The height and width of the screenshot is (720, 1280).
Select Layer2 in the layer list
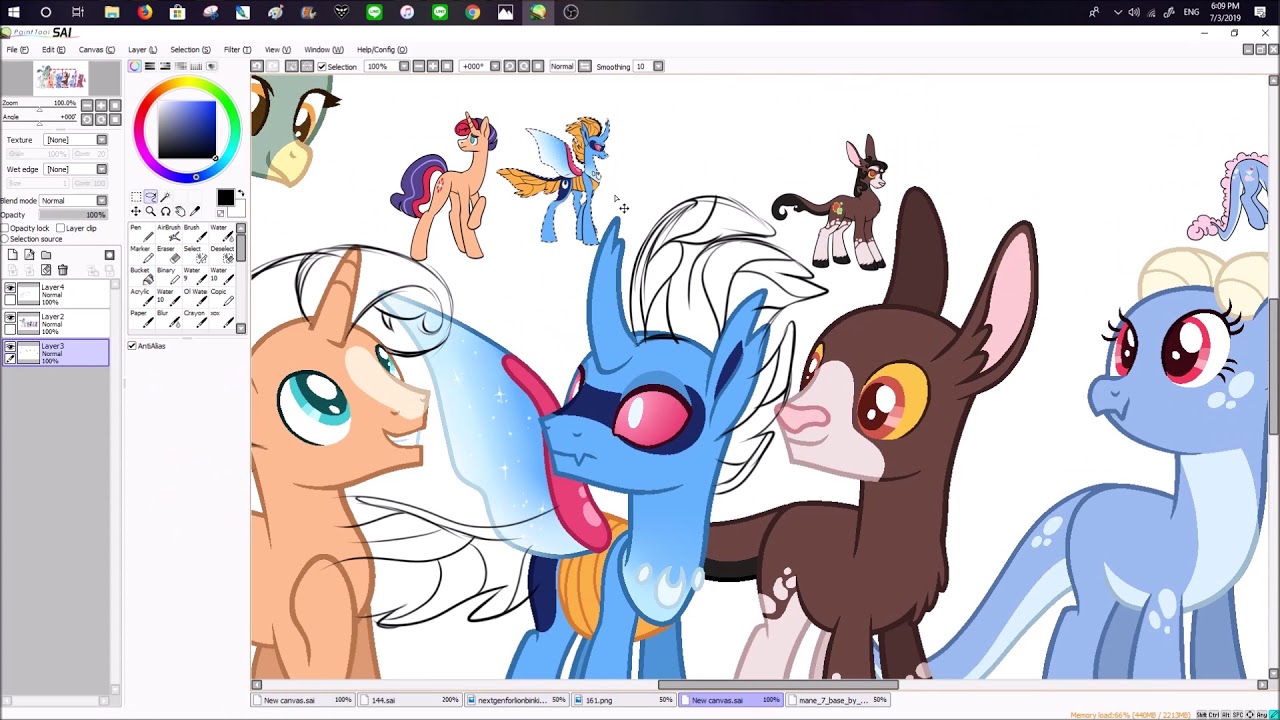point(56,322)
